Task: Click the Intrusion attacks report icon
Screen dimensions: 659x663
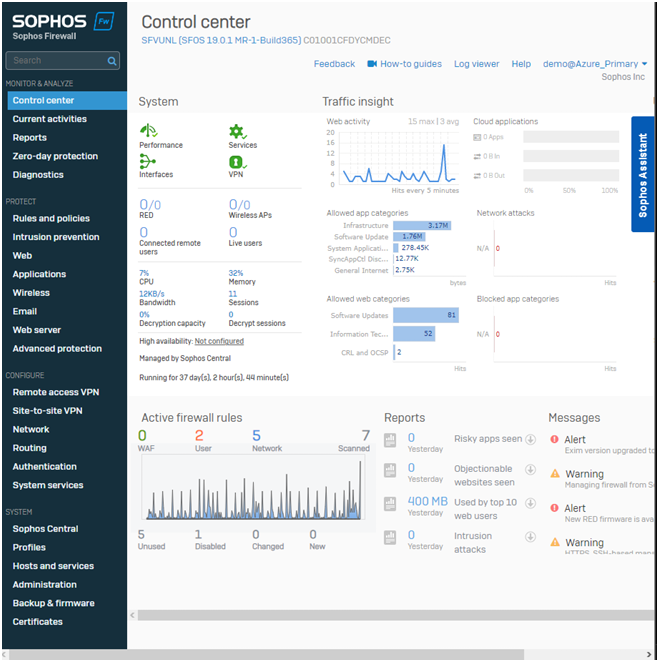Action: tap(390, 537)
